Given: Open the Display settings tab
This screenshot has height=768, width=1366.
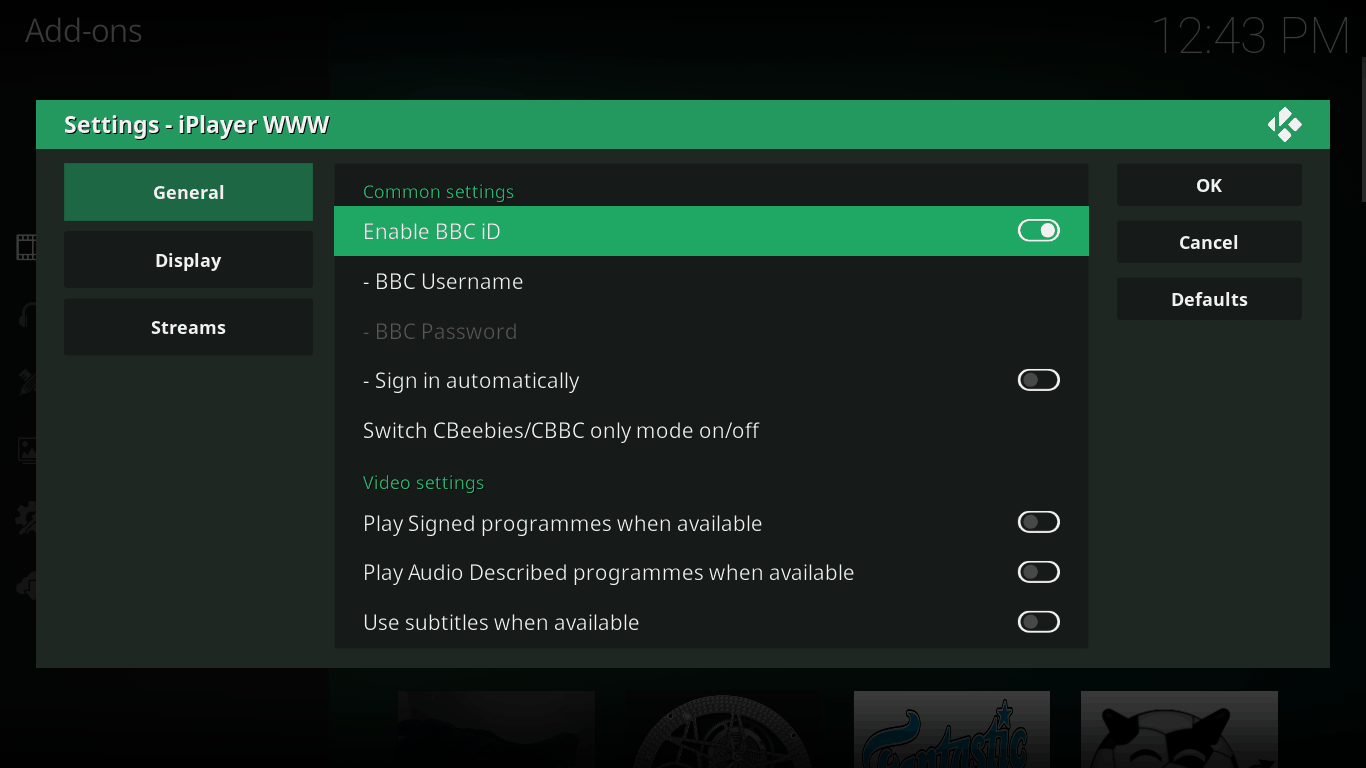Looking at the screenshot, I should coord(188,260).
